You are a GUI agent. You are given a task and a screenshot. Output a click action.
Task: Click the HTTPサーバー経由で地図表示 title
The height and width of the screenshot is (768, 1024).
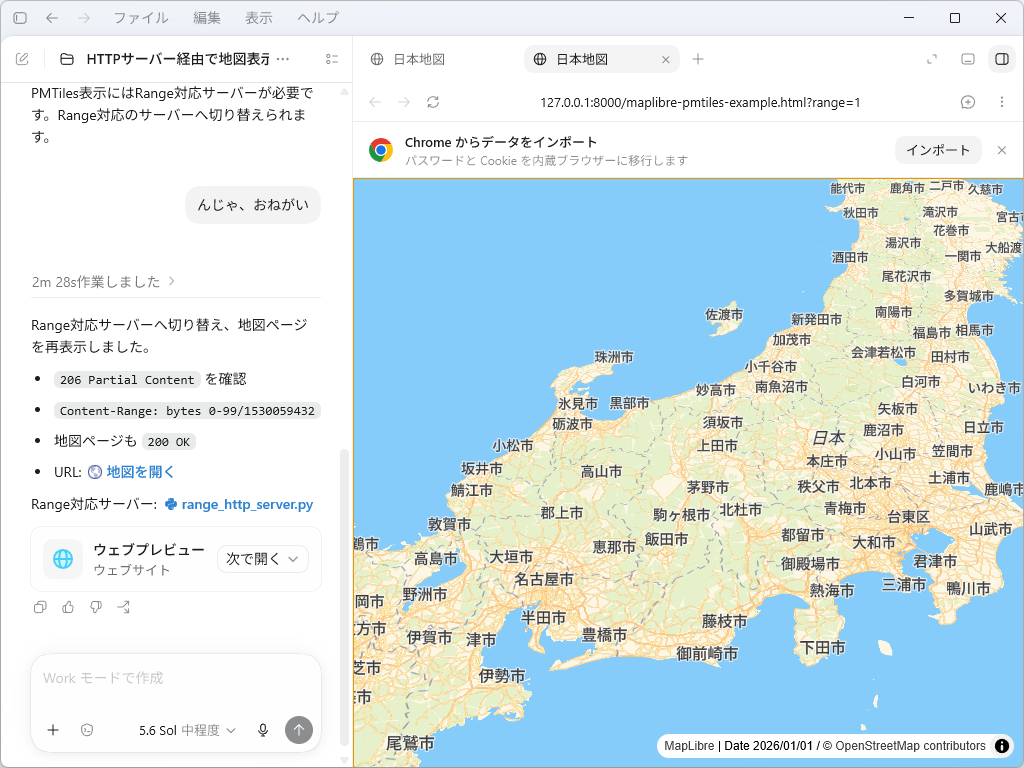[178, 59]
